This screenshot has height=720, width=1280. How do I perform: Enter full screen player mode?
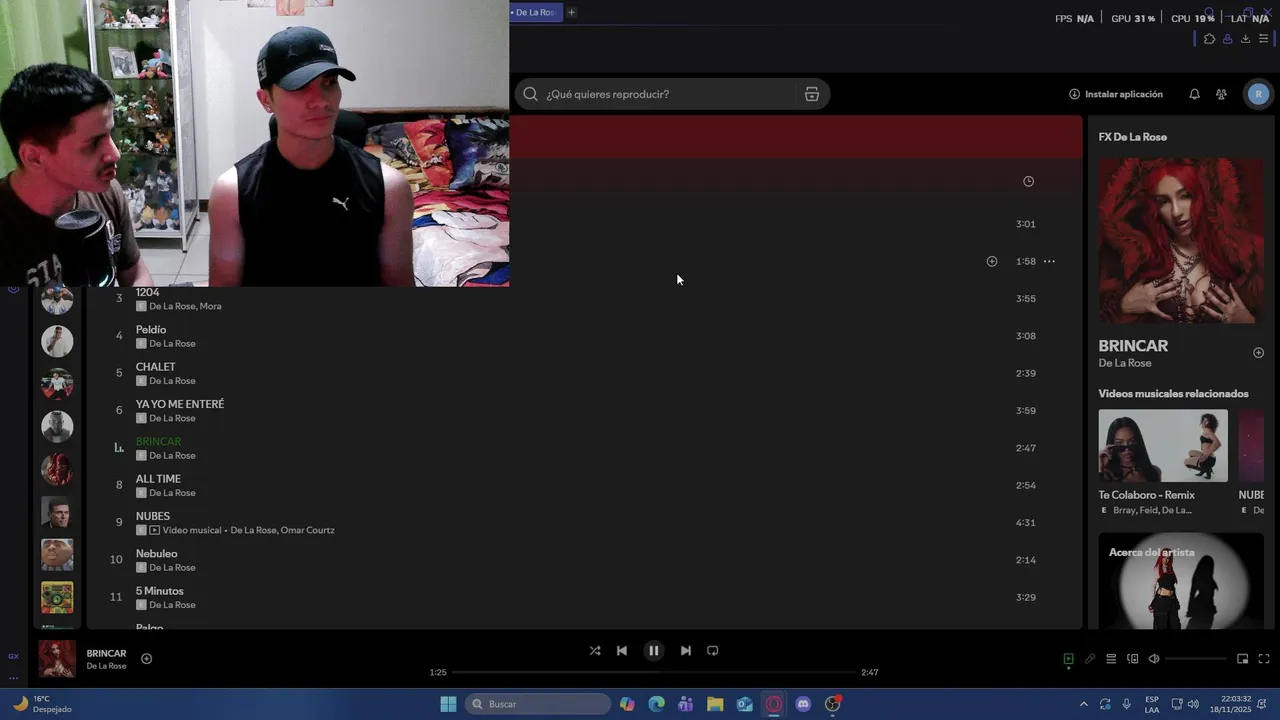tap(1264, 659)
